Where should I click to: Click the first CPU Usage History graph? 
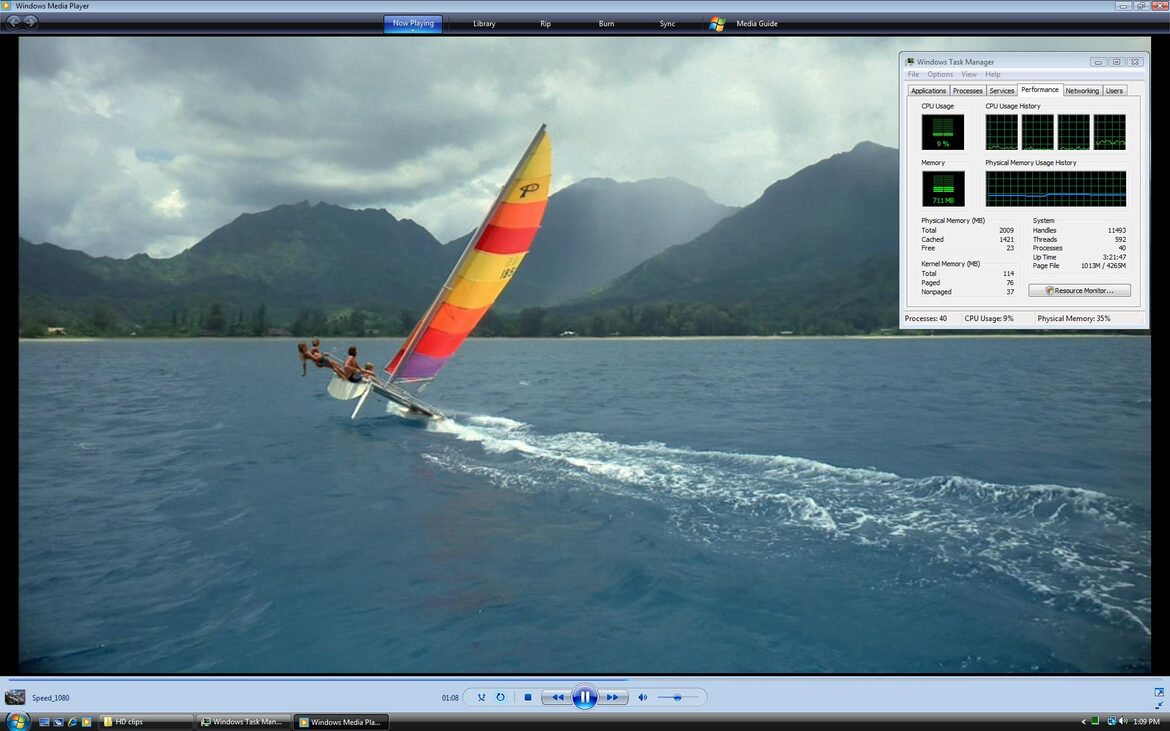pyautogui.click(x=1001, y=132)
